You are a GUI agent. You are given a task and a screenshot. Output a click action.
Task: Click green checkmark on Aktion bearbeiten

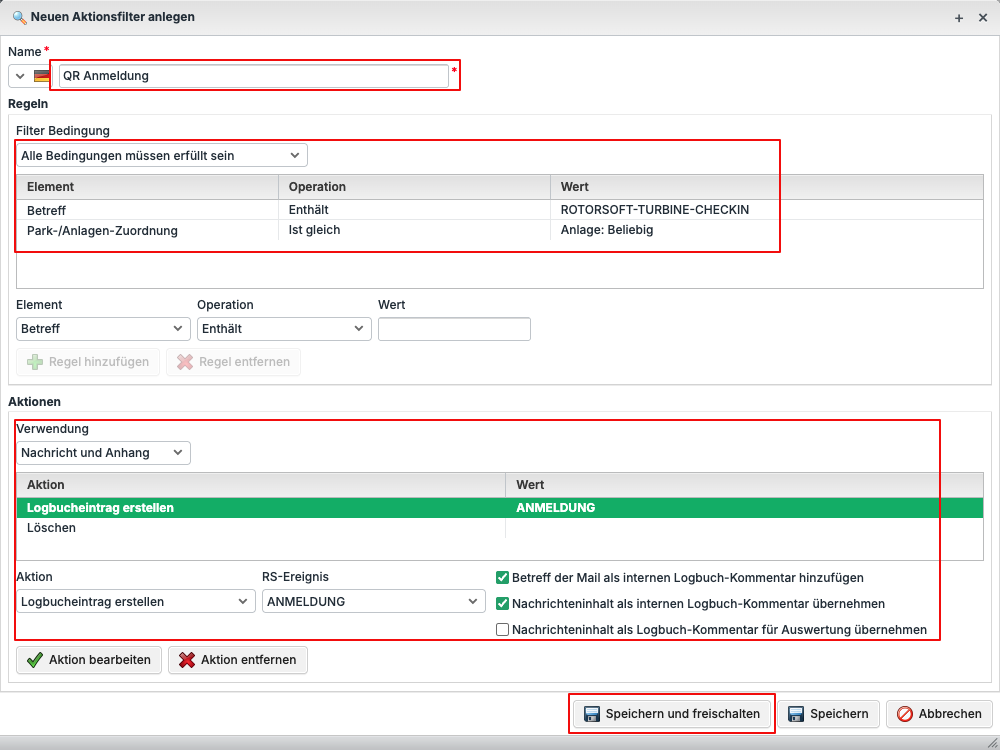coord(35,660)
